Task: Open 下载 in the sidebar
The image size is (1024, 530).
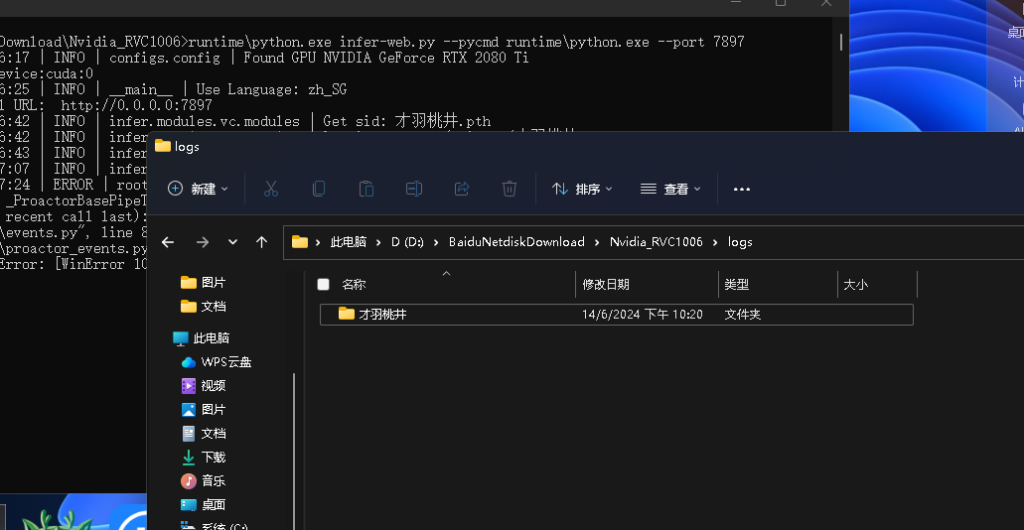Action: 213,458
